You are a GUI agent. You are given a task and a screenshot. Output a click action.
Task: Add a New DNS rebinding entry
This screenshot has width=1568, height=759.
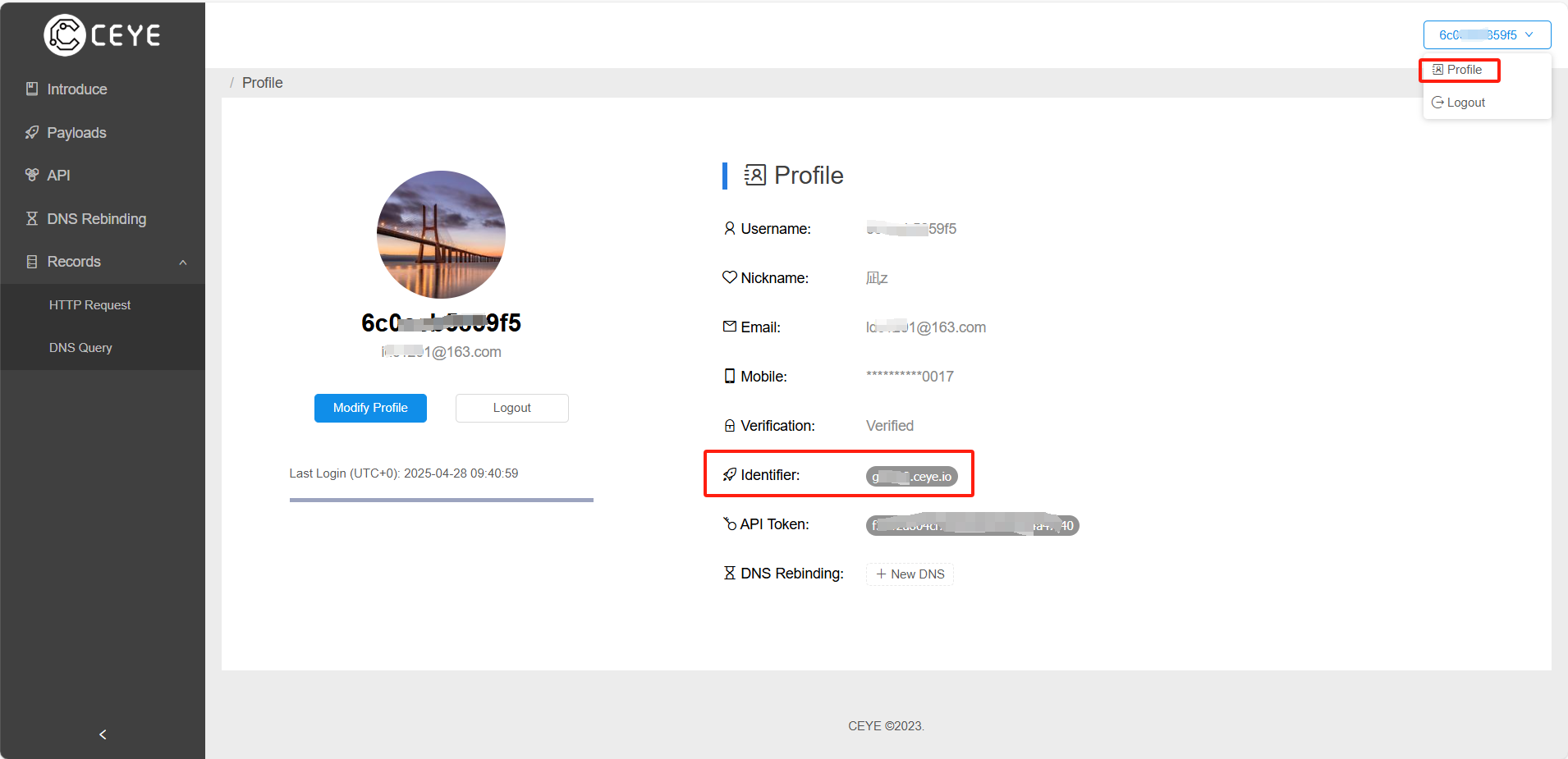click(x=910, y=574)
